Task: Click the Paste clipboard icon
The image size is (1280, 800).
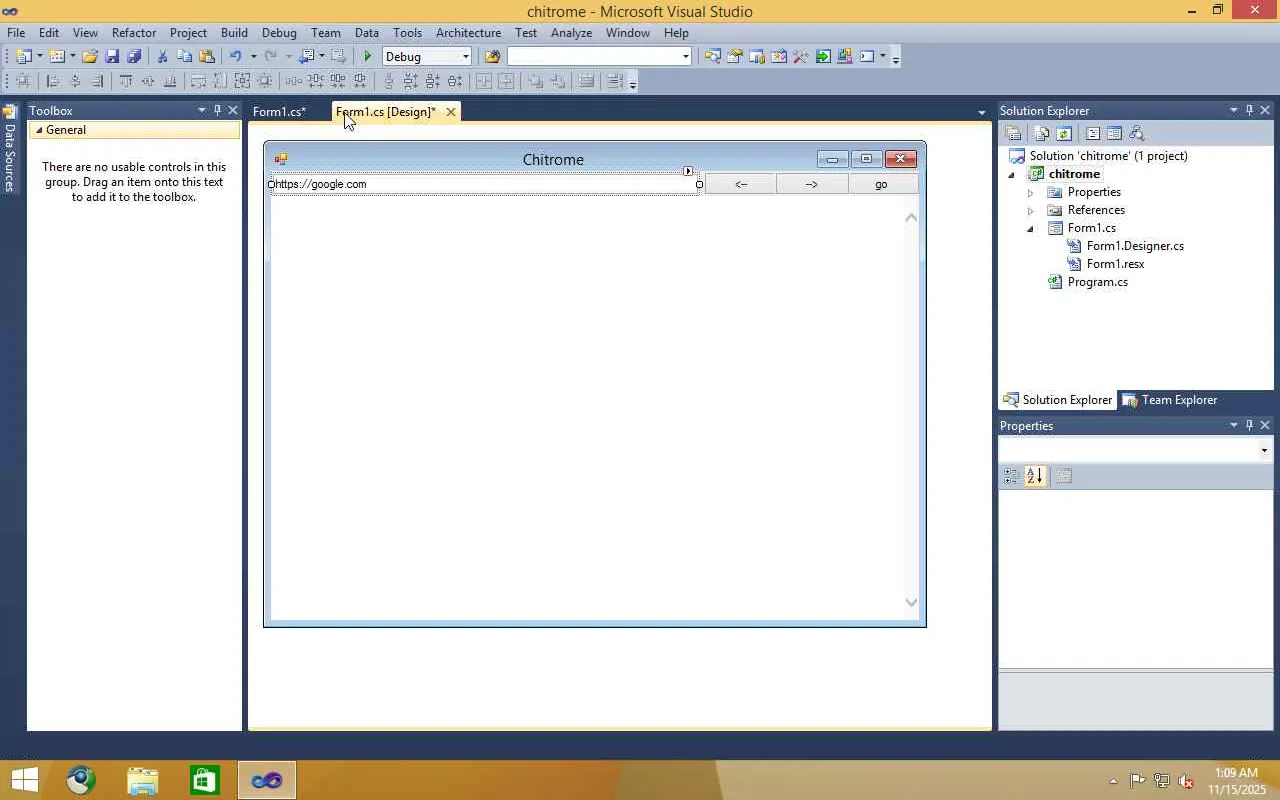Action: click(207, 57)
